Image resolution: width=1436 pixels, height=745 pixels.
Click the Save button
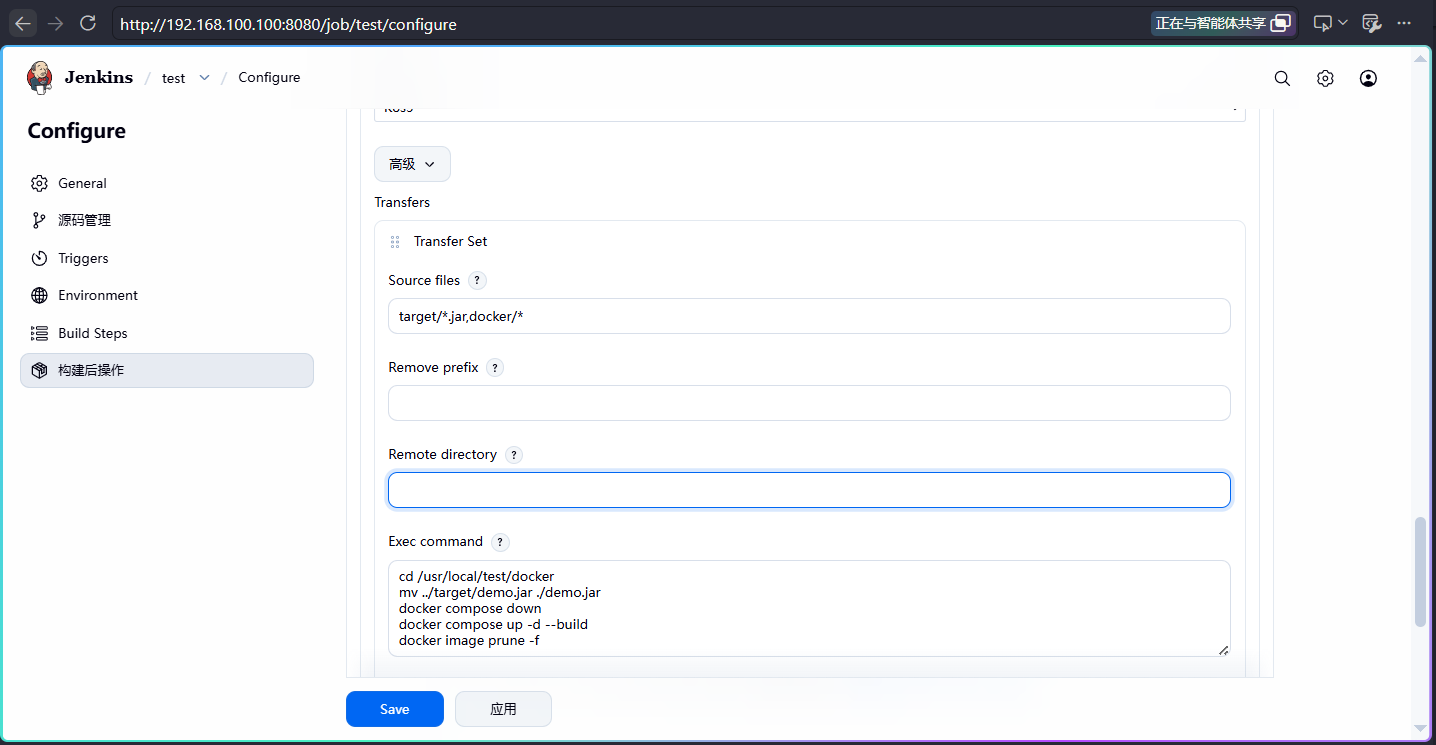pos(395,709)
